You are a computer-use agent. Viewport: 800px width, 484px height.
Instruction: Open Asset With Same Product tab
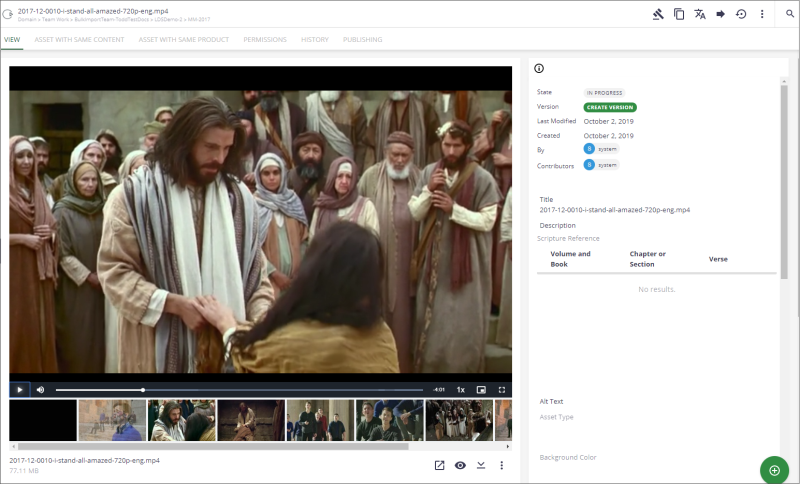click(184, 39)
